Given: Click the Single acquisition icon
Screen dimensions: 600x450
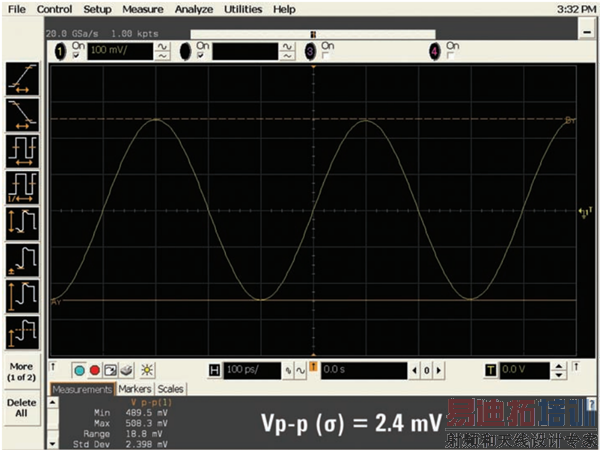Looking at the screenshot, I should (110, 370).
